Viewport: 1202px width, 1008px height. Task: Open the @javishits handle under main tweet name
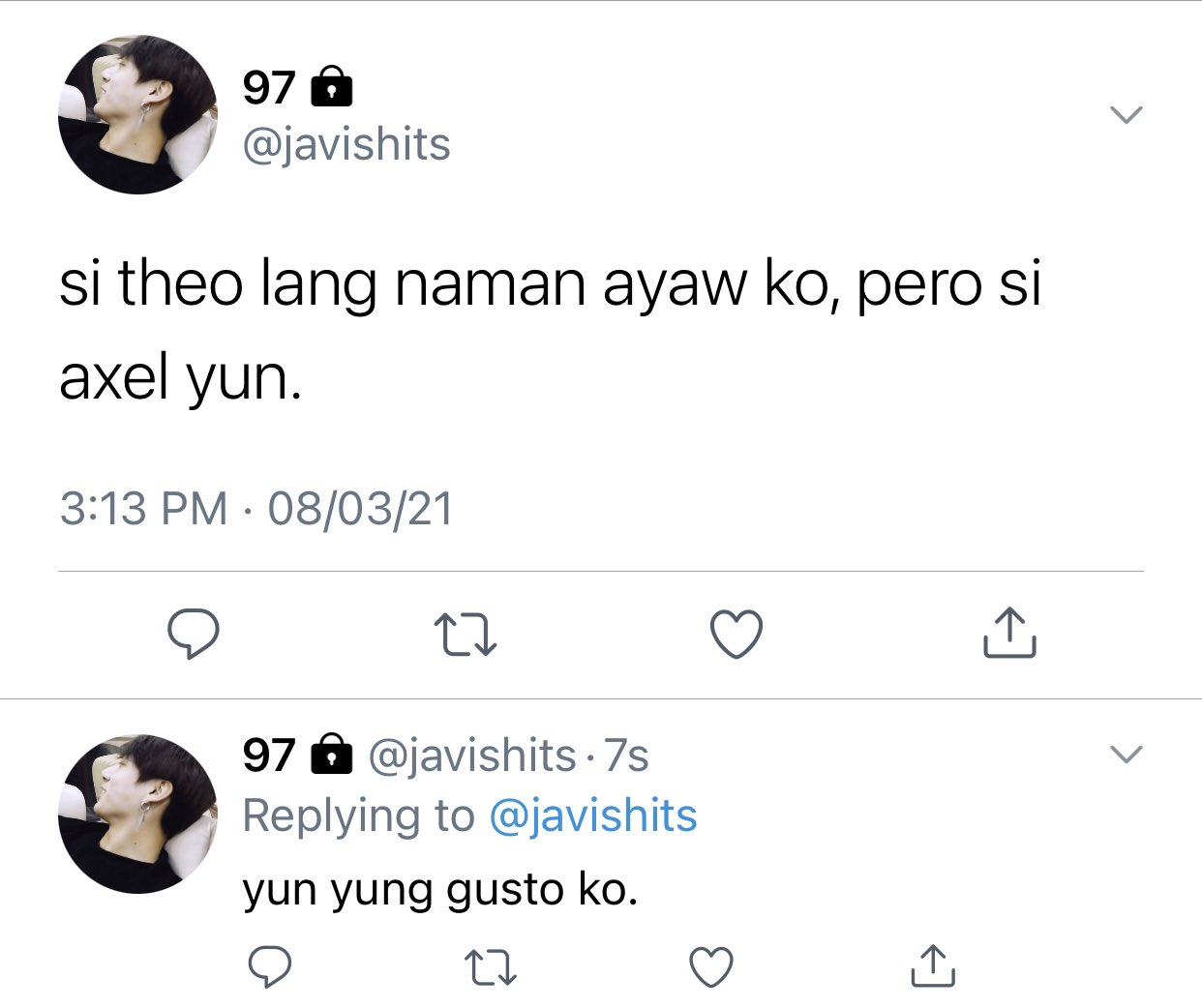tap(346, 145)
